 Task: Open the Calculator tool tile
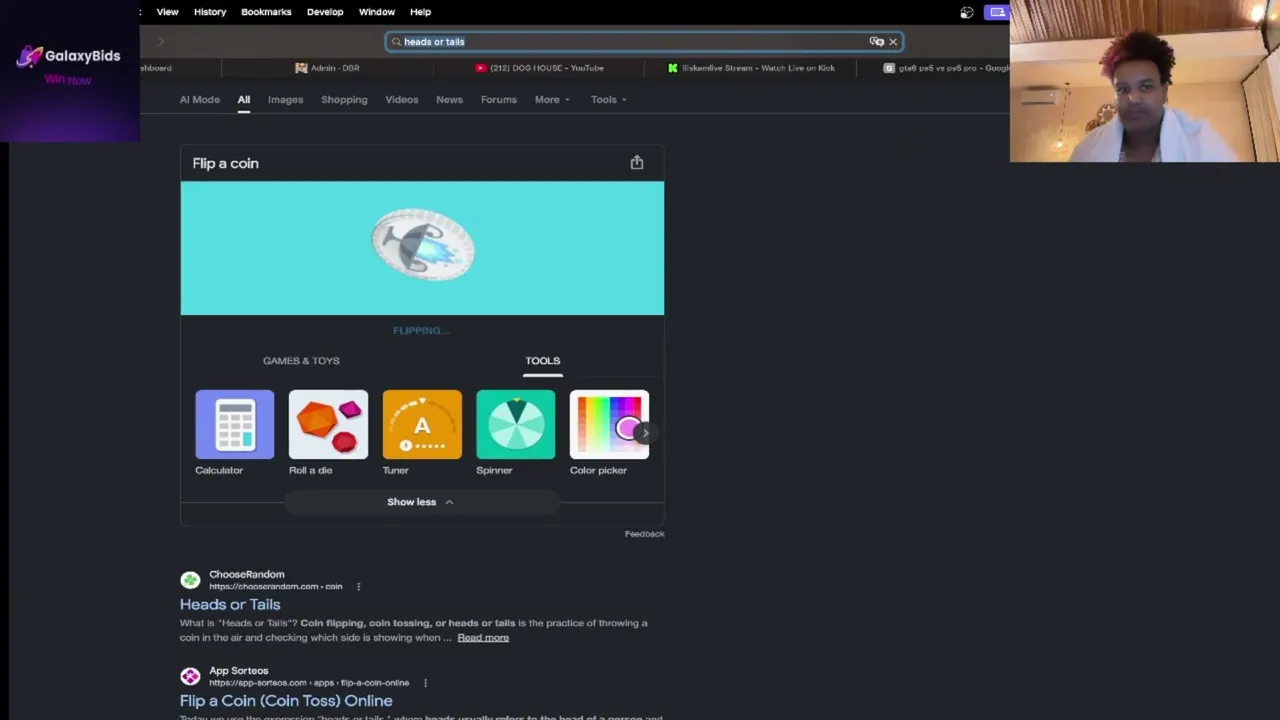coord(234,432)
